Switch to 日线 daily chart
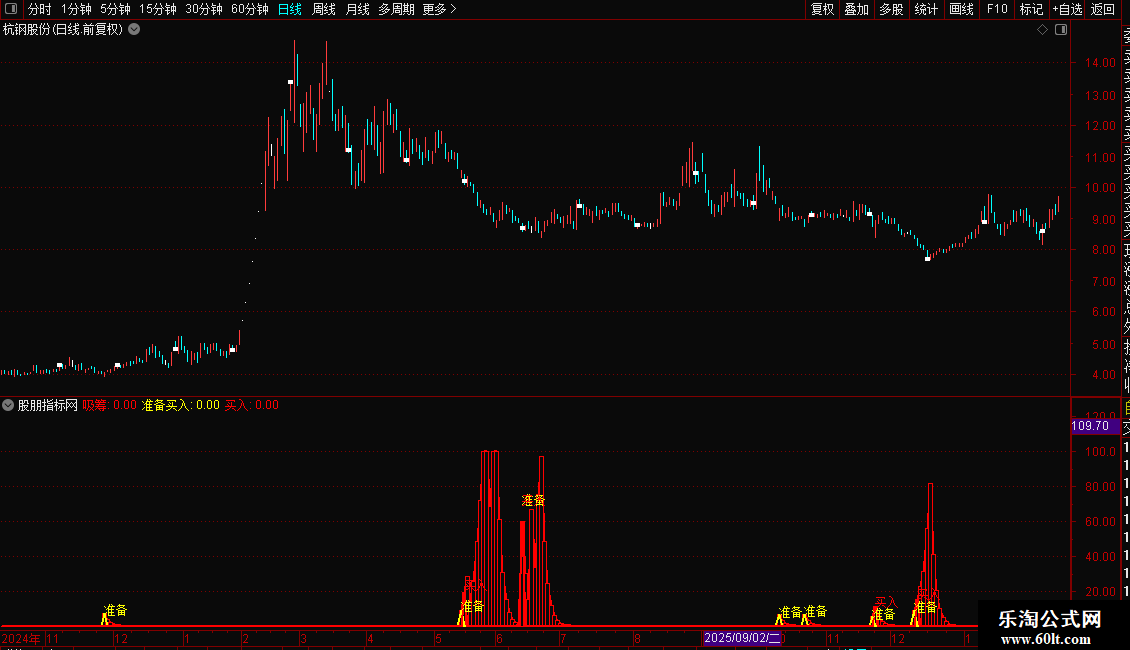 click(x=290, y=9)
